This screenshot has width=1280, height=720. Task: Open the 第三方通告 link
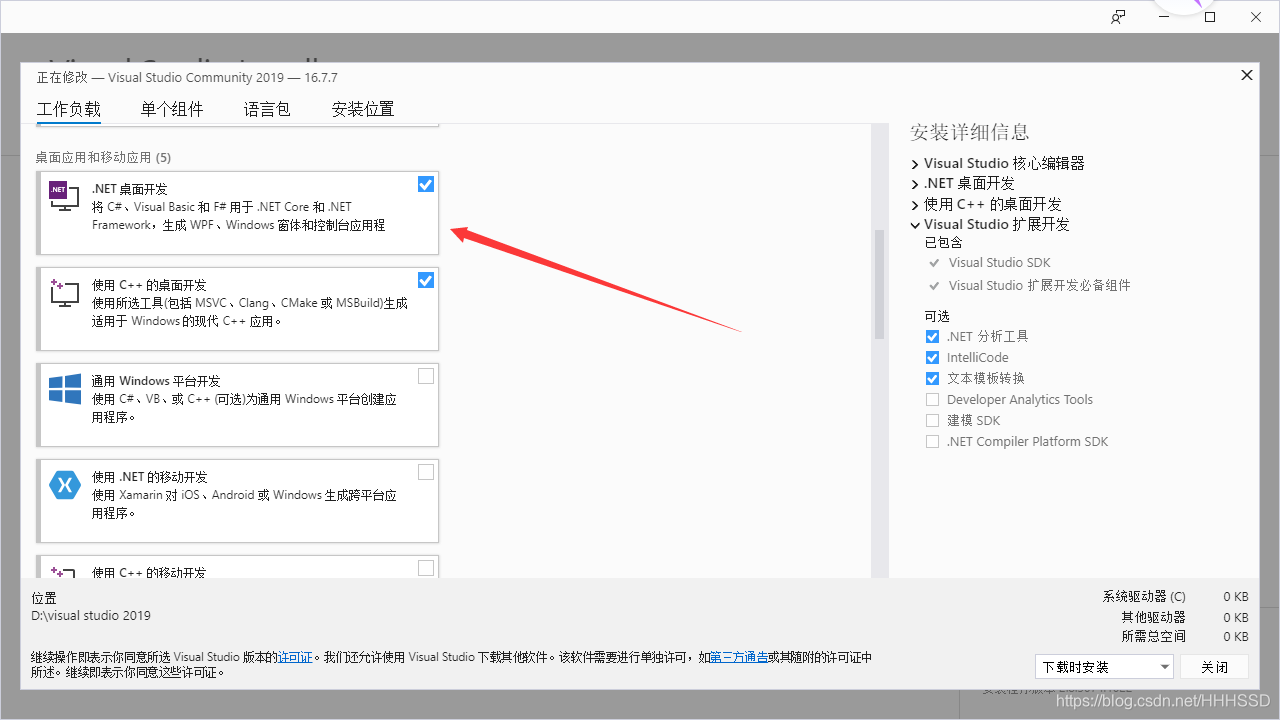739,657
